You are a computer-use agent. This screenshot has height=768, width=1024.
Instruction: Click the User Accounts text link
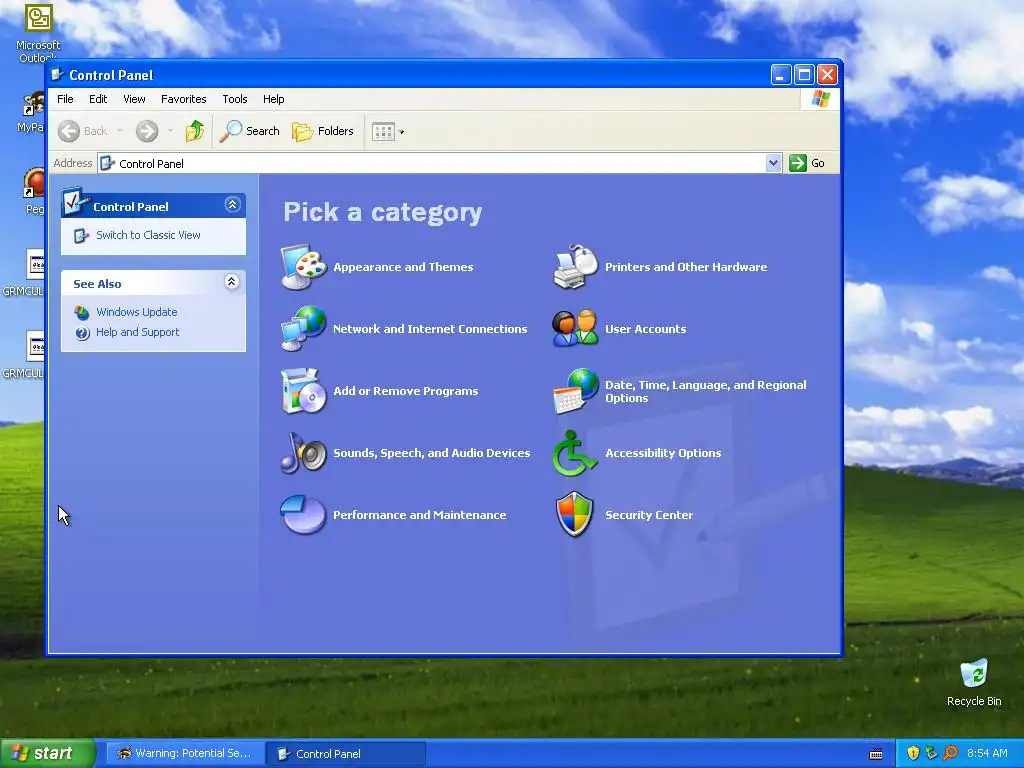point(645,329)
